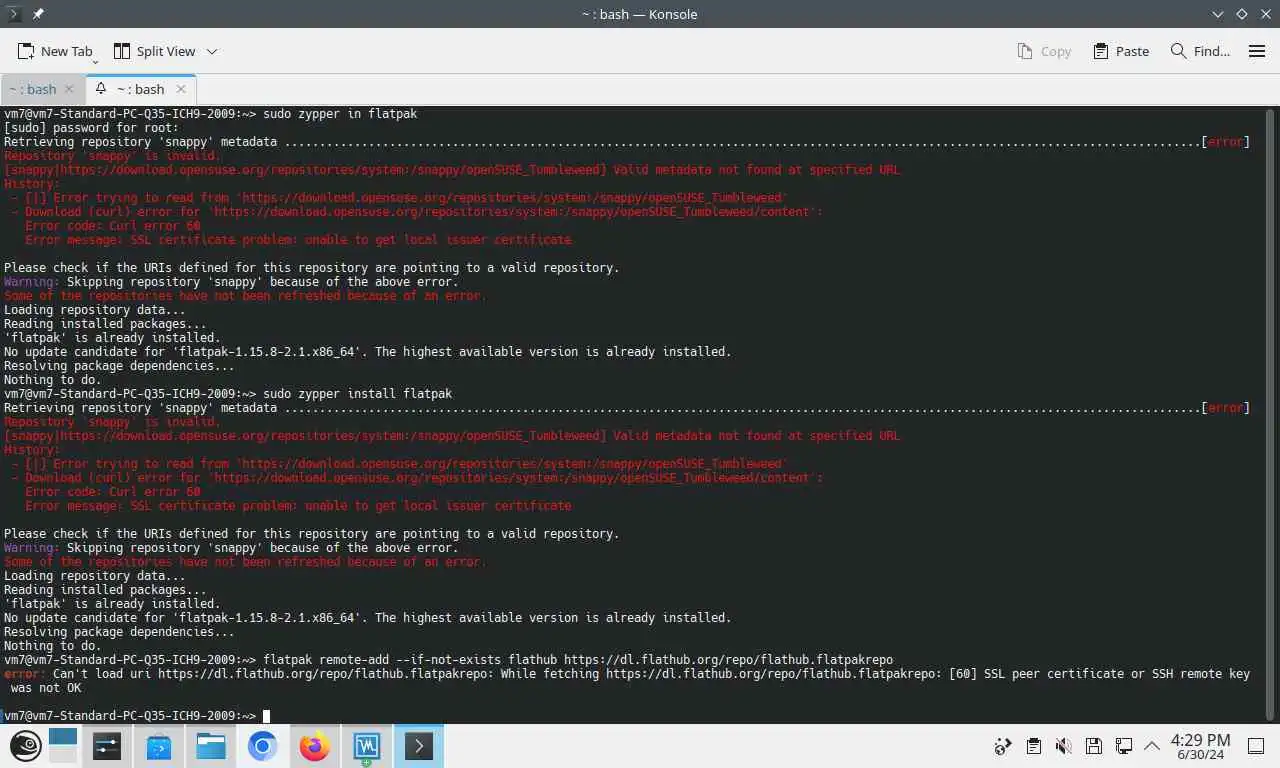
Task: Open the hamburger menu in Konsole toolbar
Action: (1257, 51)
